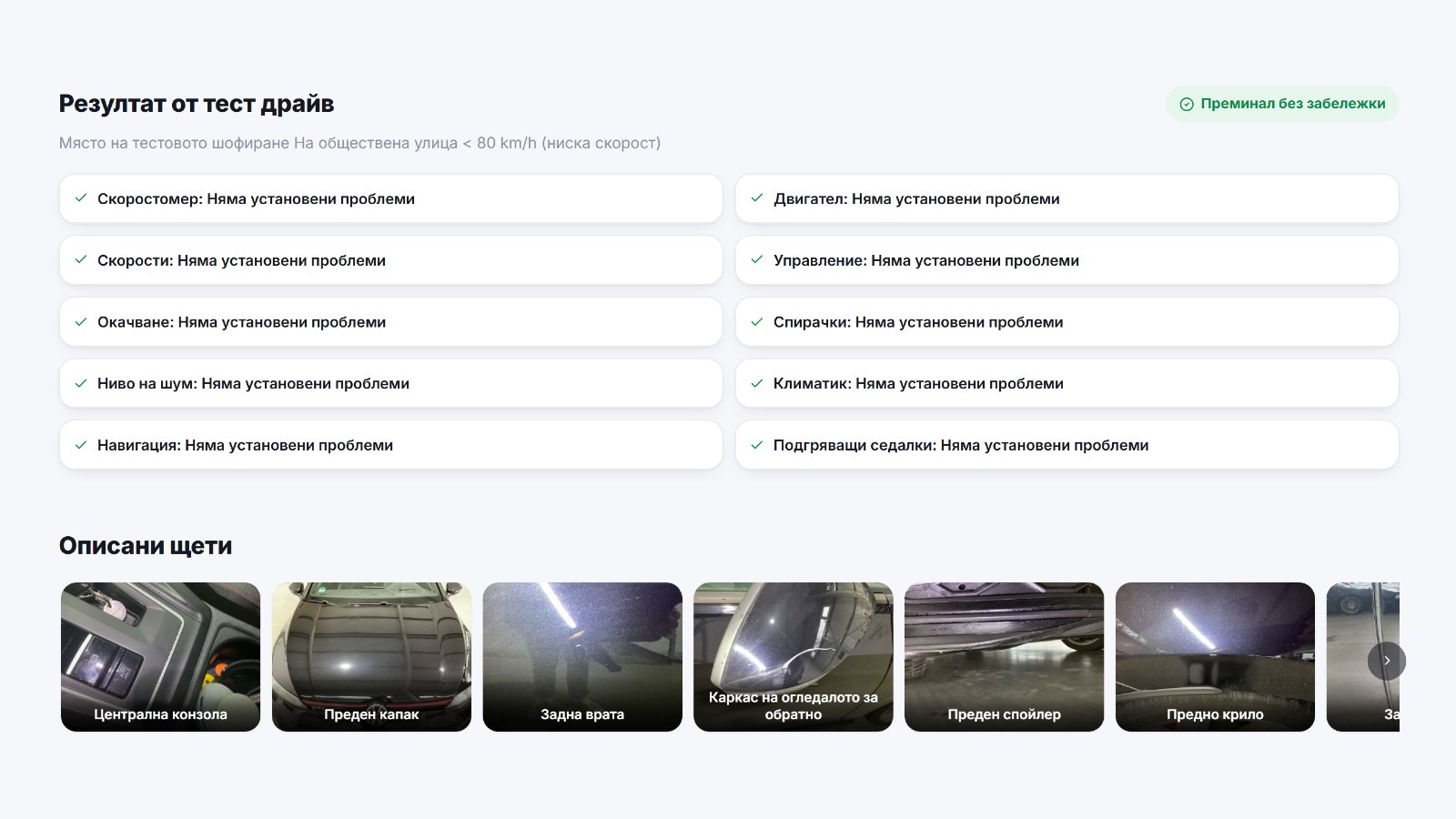Screen dimensions: 1456x819
Task: Open the Преден капак damage photo
Action: (x=371, y=657)
